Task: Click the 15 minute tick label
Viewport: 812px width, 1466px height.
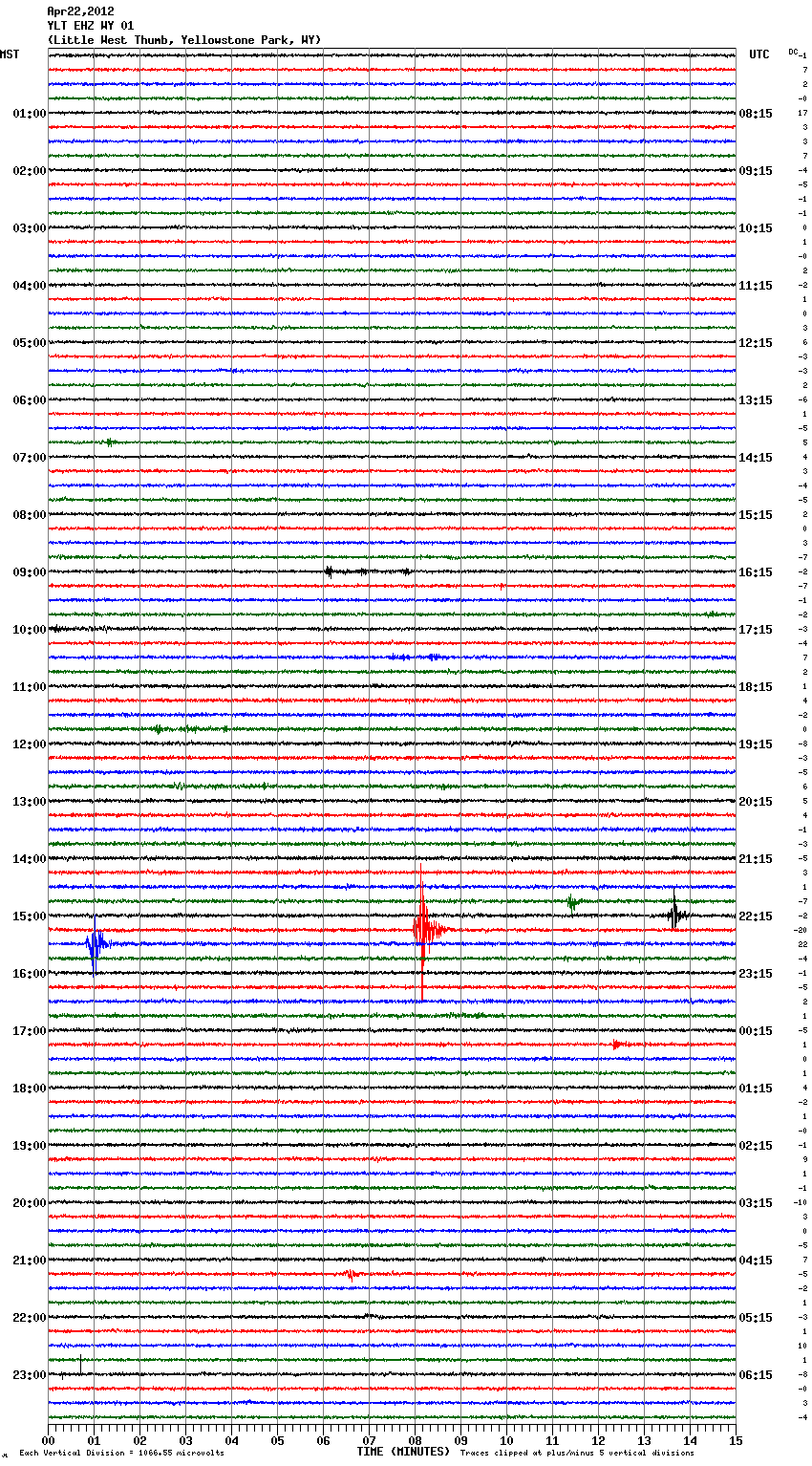Action: [x=735, y=1440]
